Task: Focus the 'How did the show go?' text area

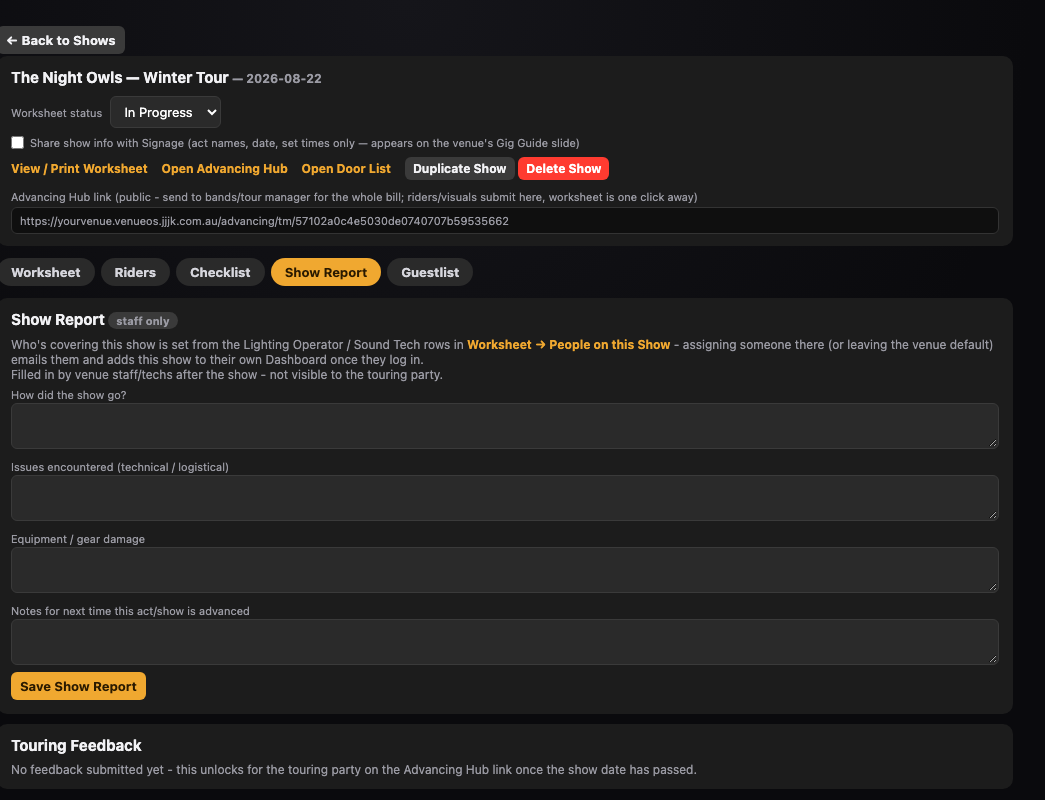Action: pos(505,426)
